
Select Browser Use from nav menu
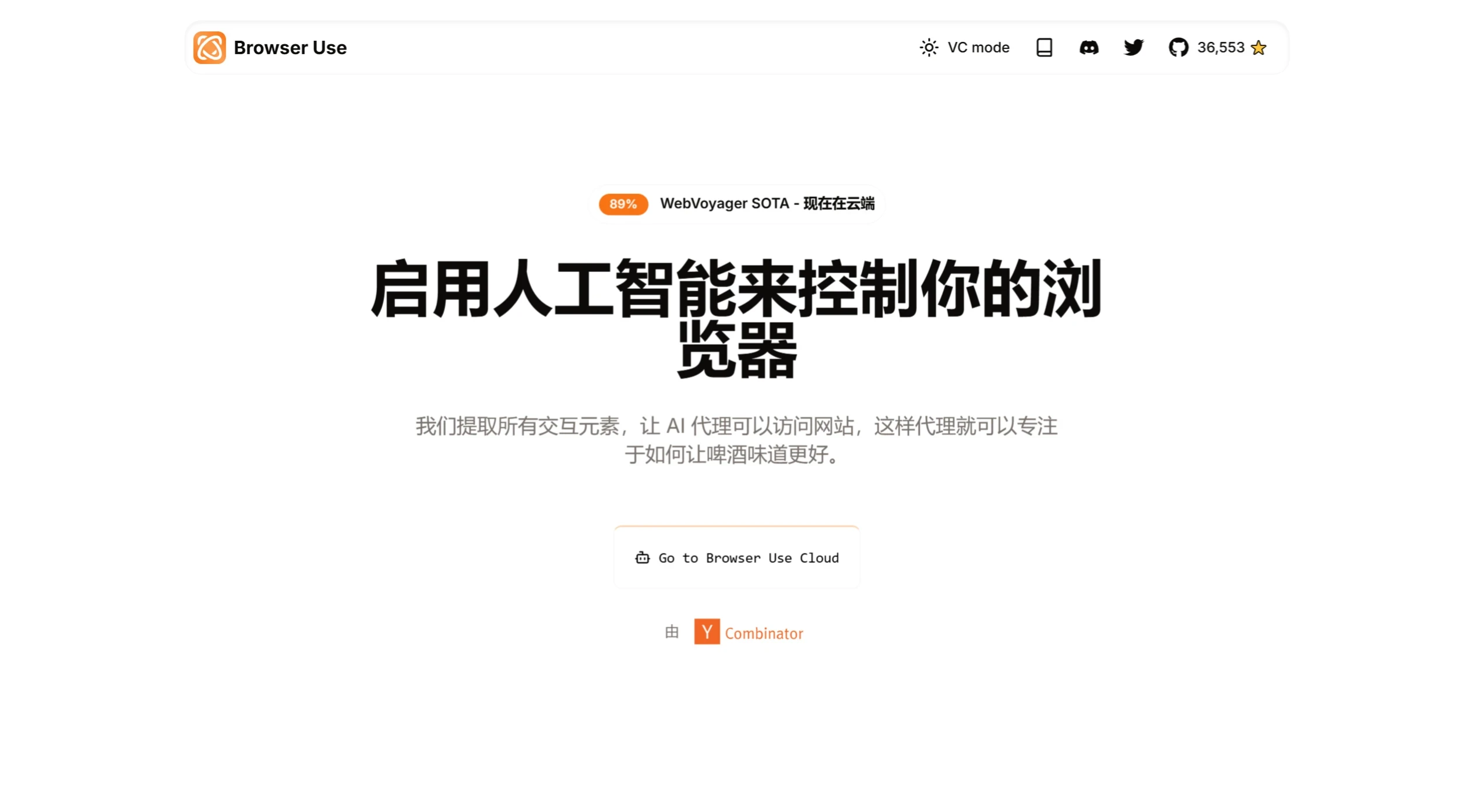pyautogui.click(x=269, y=47)
